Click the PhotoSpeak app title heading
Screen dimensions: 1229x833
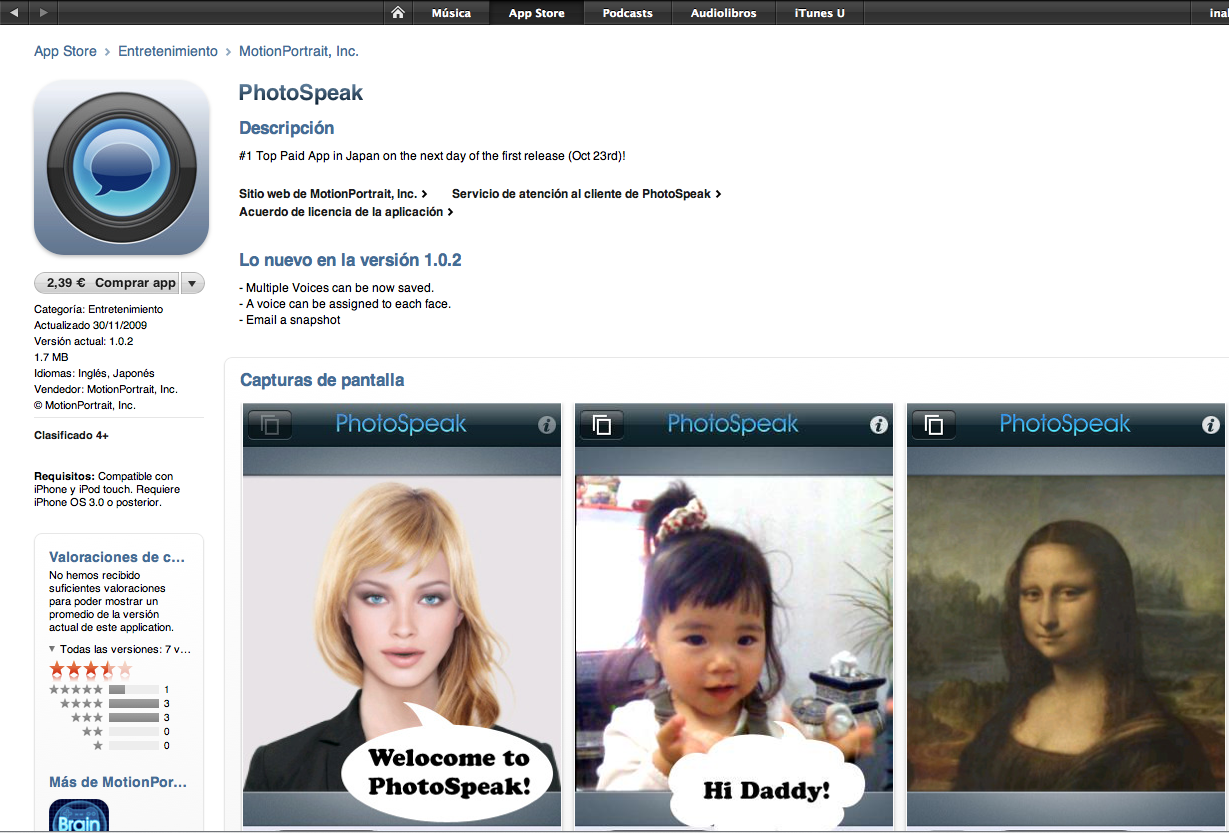301,93
